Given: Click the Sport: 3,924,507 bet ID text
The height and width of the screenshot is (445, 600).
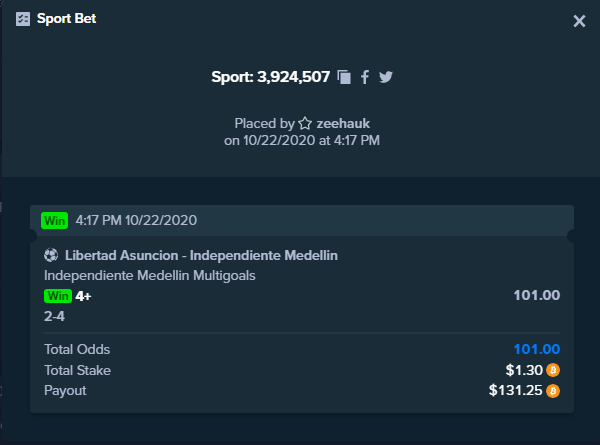Looking at the screenshot, I should [x=271, y=77].
